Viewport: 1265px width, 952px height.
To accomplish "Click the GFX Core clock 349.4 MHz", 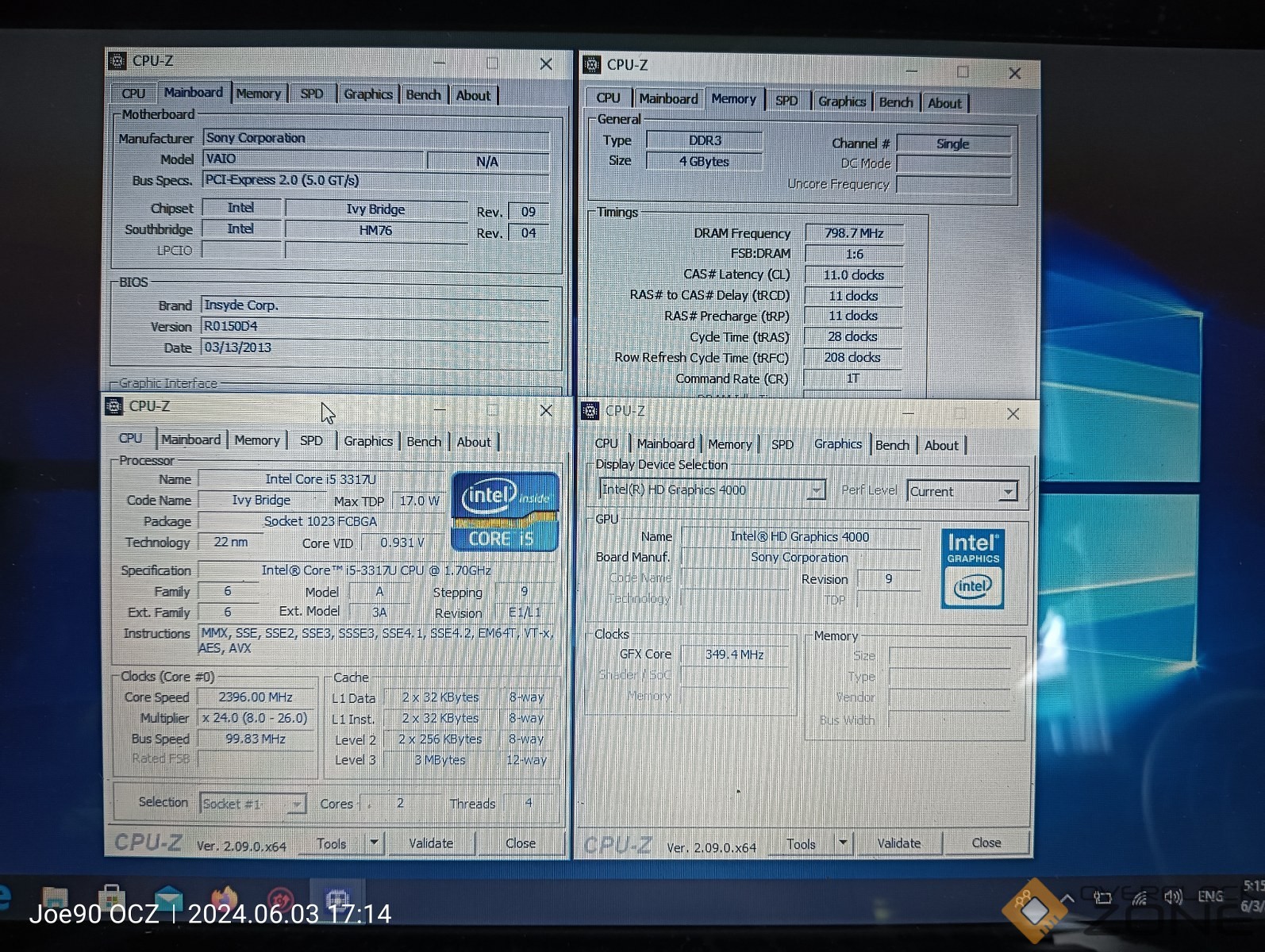I will pos(735,654).
